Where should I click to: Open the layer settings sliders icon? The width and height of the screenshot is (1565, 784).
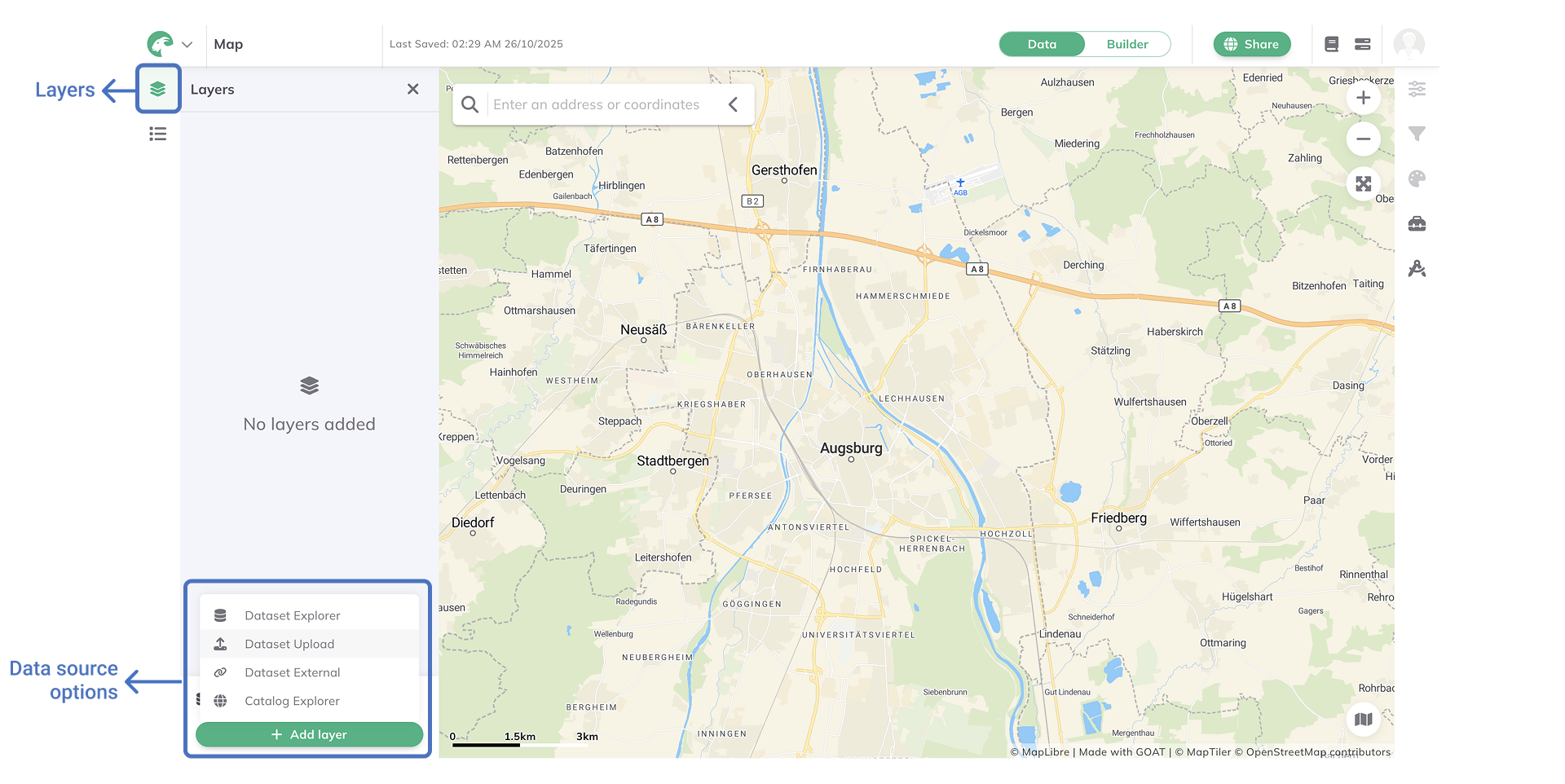point(1417,89)
